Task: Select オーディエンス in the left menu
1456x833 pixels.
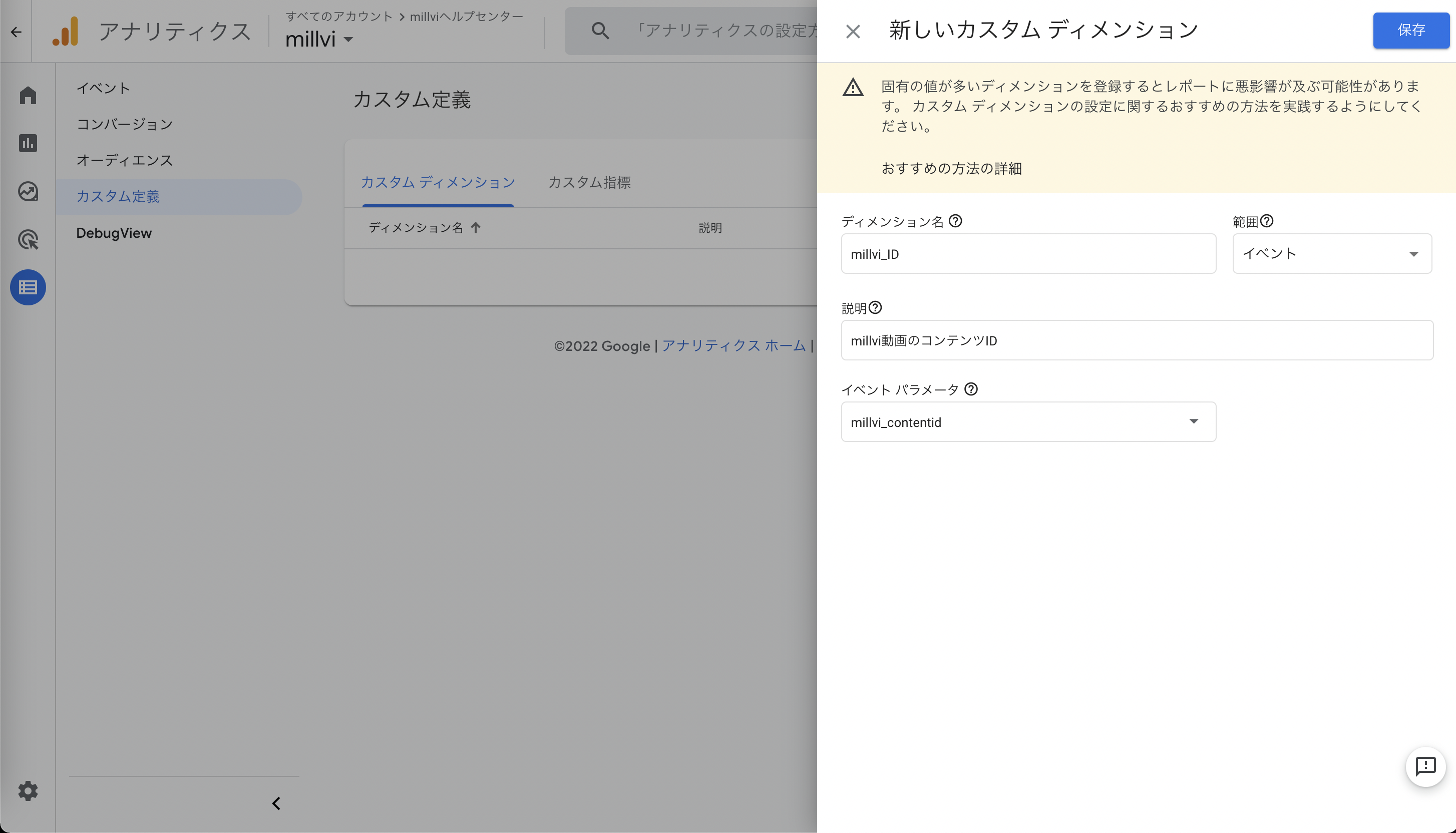Action: pyautogui.click(x=124, y=160)
